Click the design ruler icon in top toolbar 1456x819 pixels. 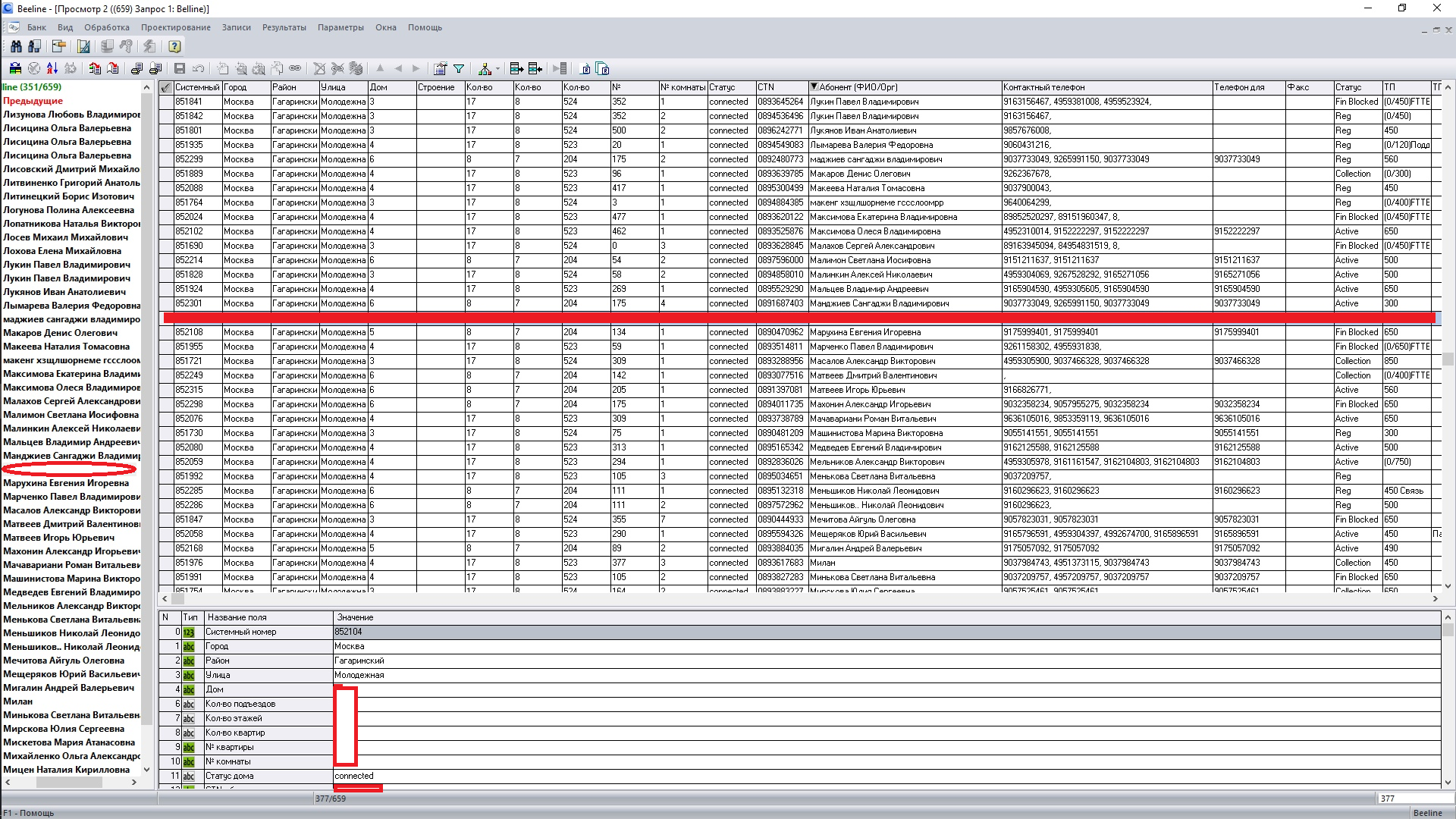(x=83, y=46)
